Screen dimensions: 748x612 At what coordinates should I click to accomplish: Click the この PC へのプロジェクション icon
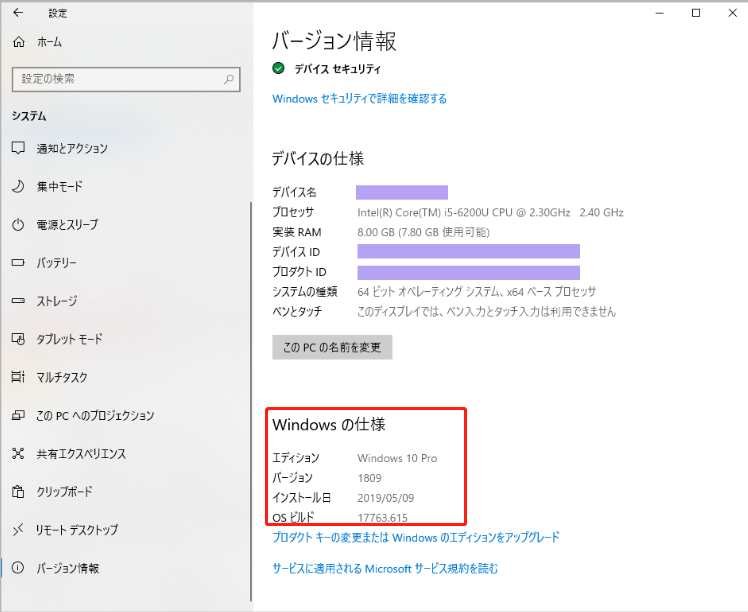tap(18, 415)
